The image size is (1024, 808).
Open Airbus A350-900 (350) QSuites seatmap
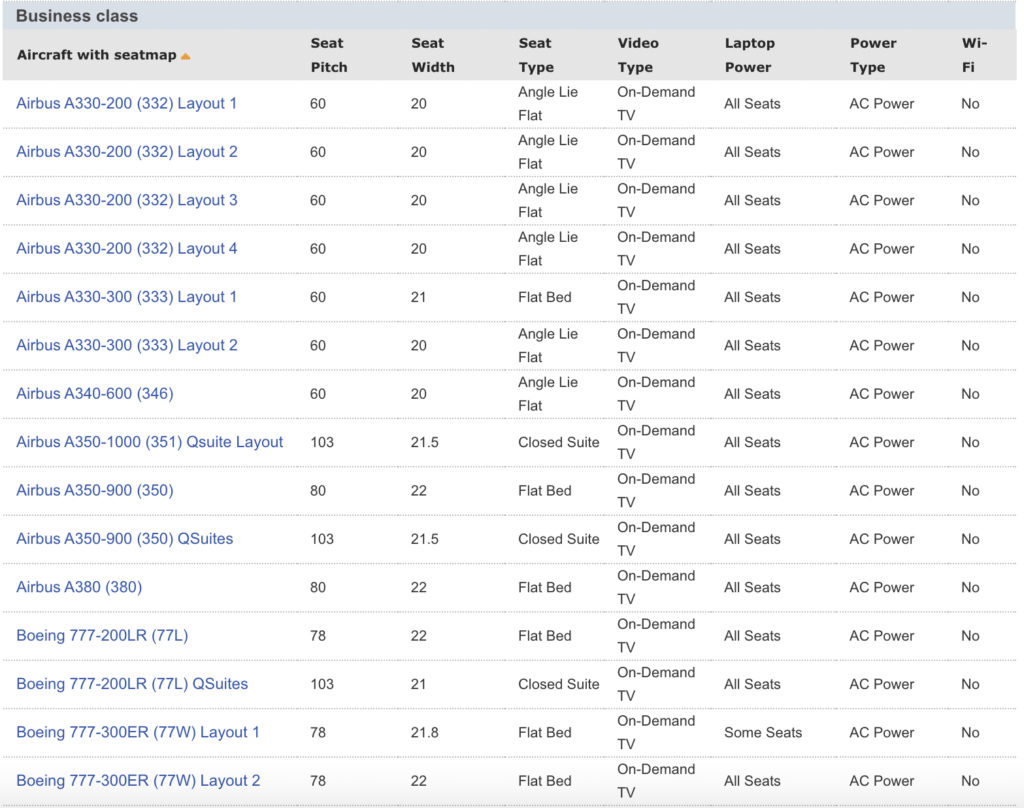tap(125, 538)
